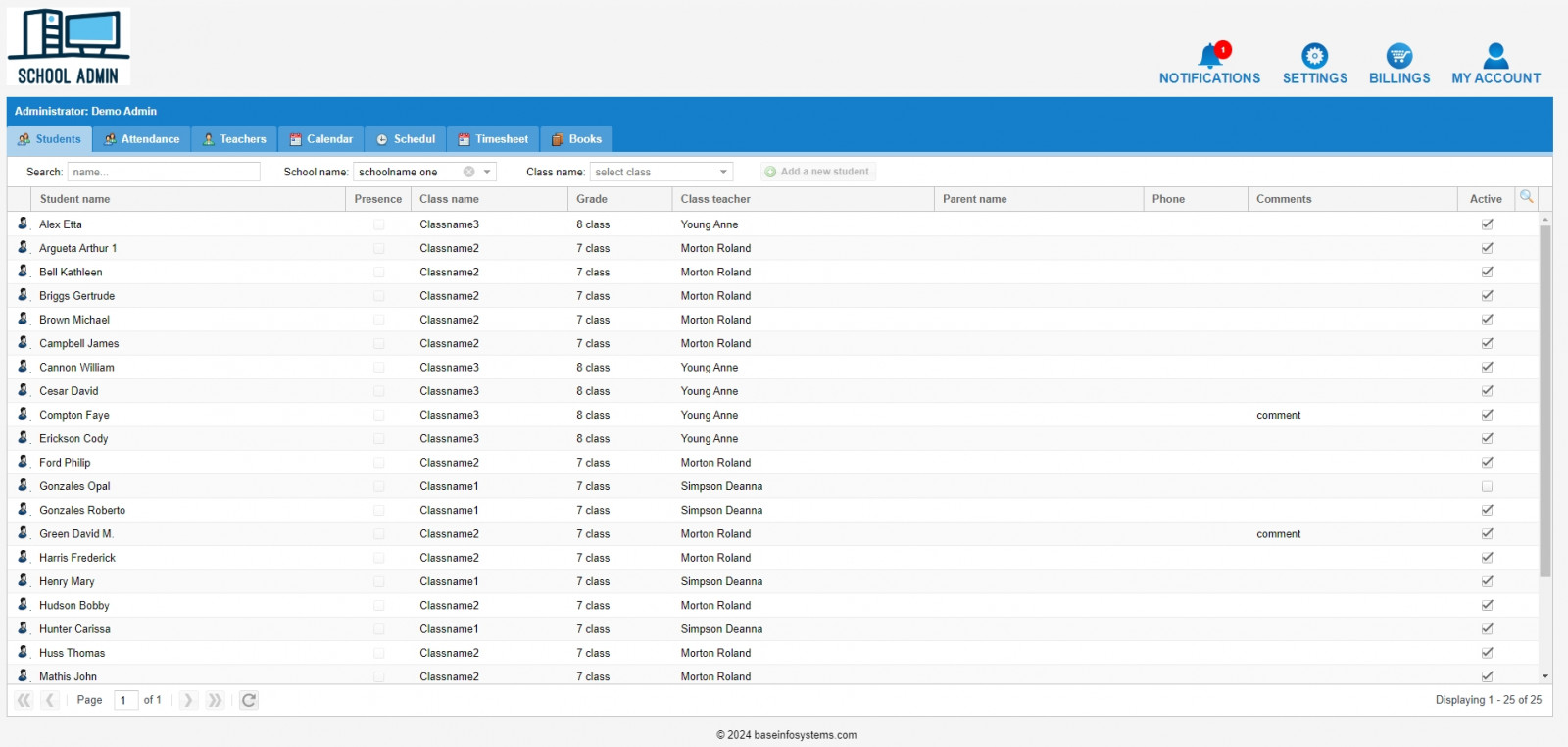Click student icon beside Huss Thomas
Viewport: 1568px width, 747px height.
point(23,652)
